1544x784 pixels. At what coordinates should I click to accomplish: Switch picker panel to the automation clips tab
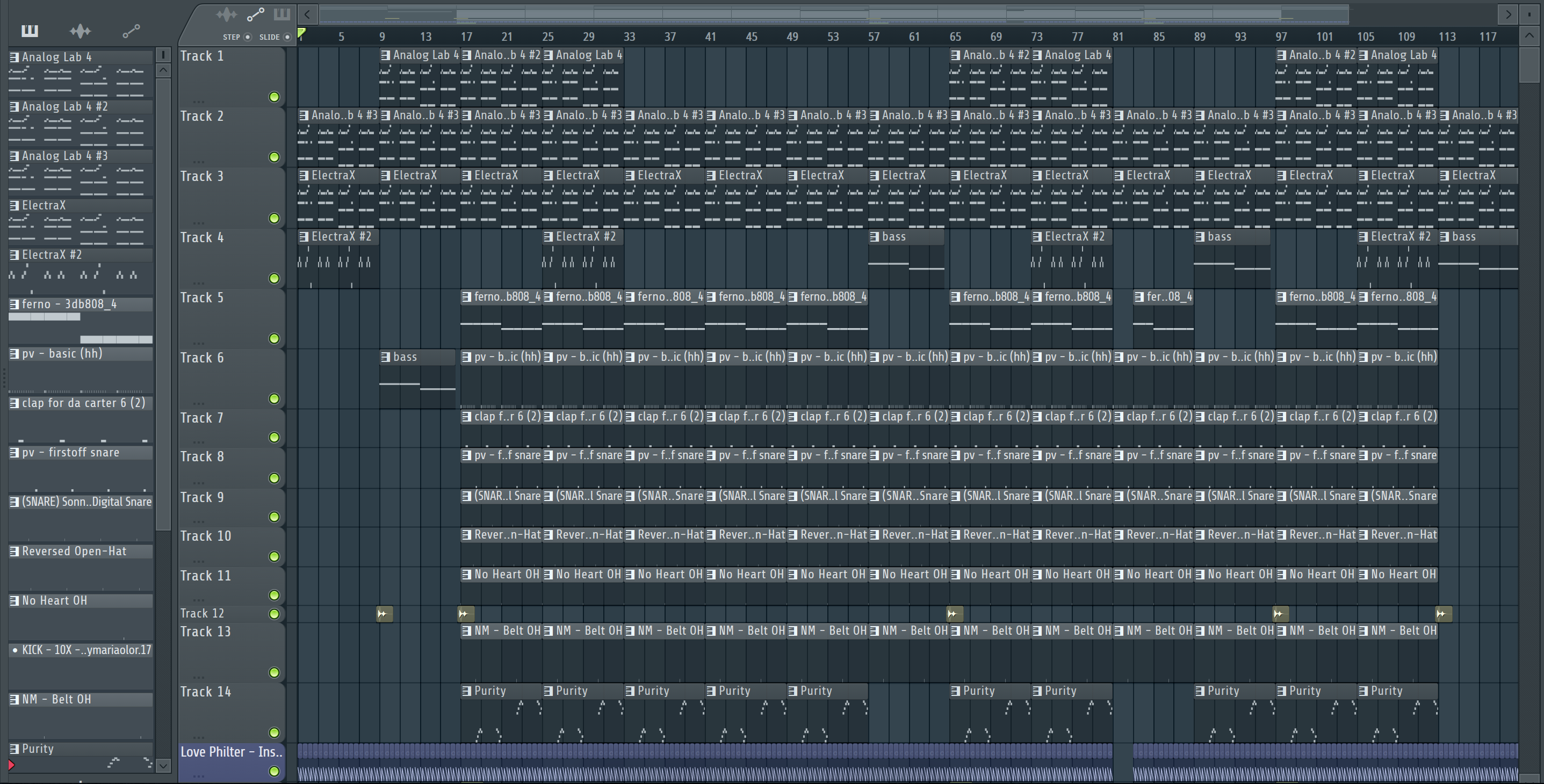[x=131, y=31]
